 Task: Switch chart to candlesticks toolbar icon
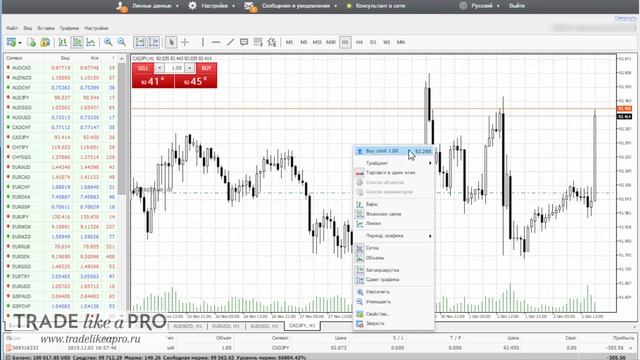coord(77,42)
